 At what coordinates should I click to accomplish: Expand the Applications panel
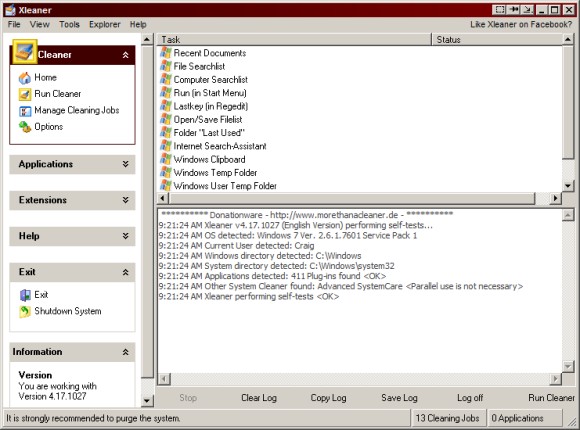pyautogui.click(x=125, y=164)
